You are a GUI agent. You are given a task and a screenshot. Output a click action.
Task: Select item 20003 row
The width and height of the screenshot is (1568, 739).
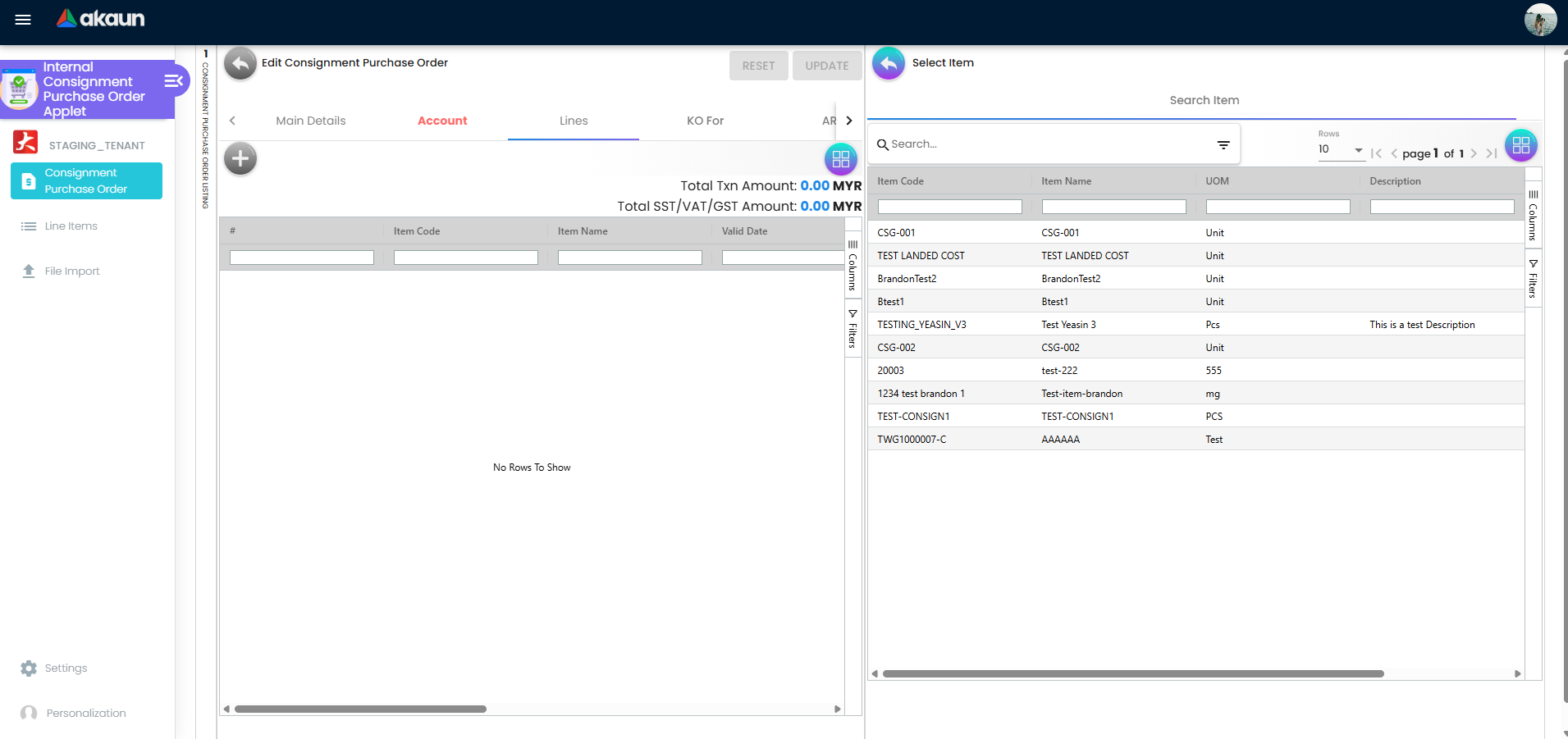coord(1196,371)
